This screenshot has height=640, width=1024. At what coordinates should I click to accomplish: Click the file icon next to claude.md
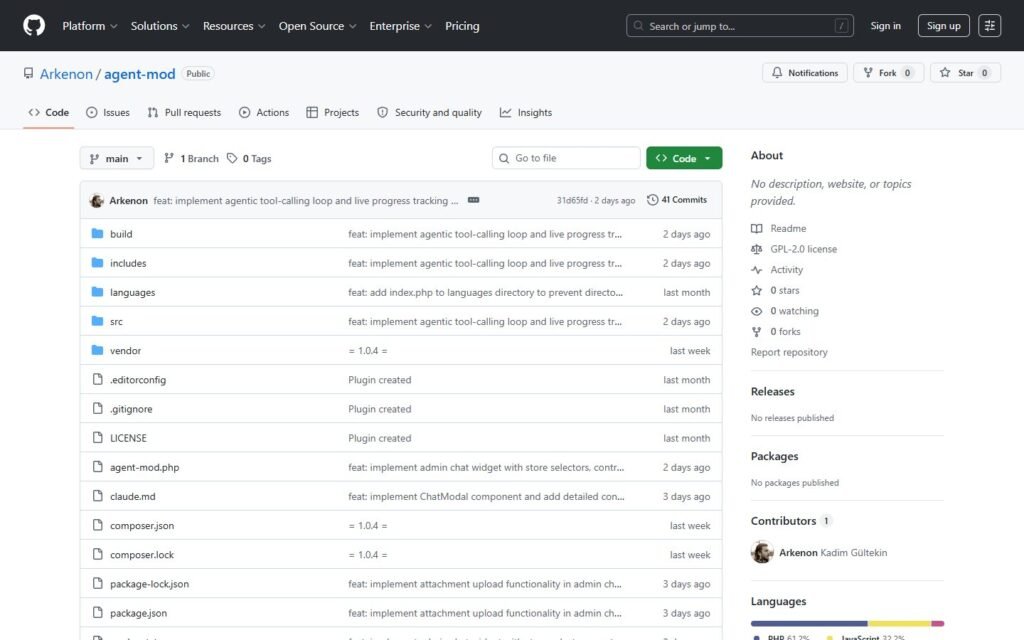pyautogui.click(x=97, y=496)
